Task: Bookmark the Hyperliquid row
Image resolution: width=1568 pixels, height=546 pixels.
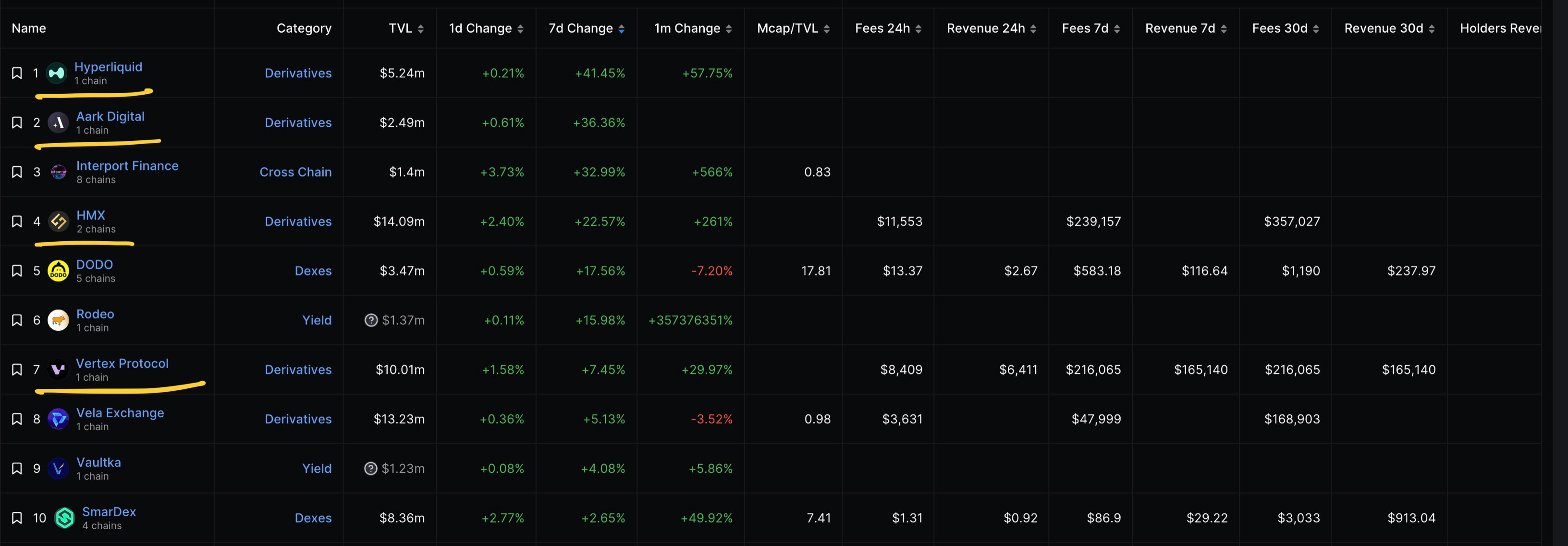Action: (17, 73)
